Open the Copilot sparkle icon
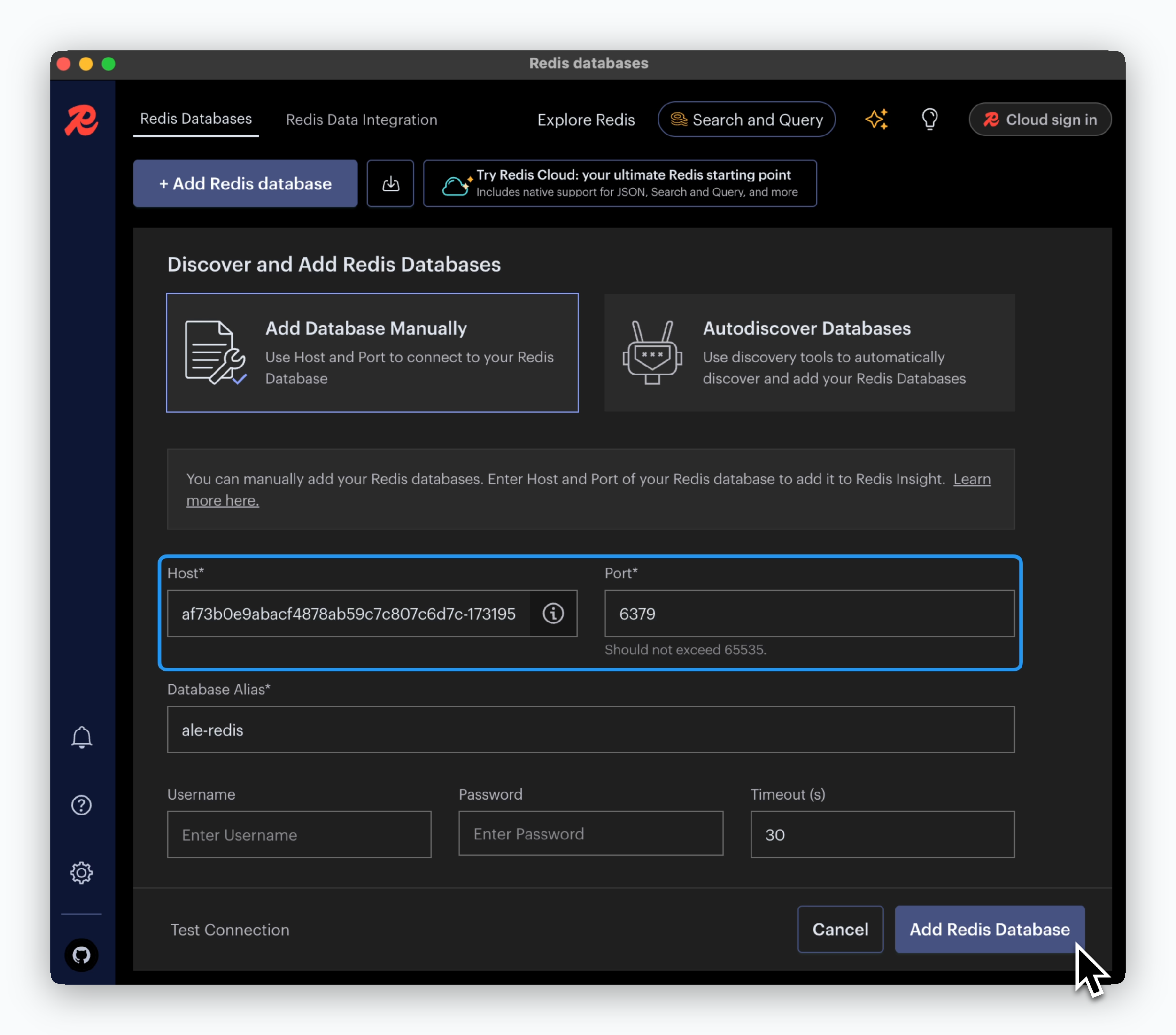The width and height of the screenshot is (1176, 1035). pos(876,119)
